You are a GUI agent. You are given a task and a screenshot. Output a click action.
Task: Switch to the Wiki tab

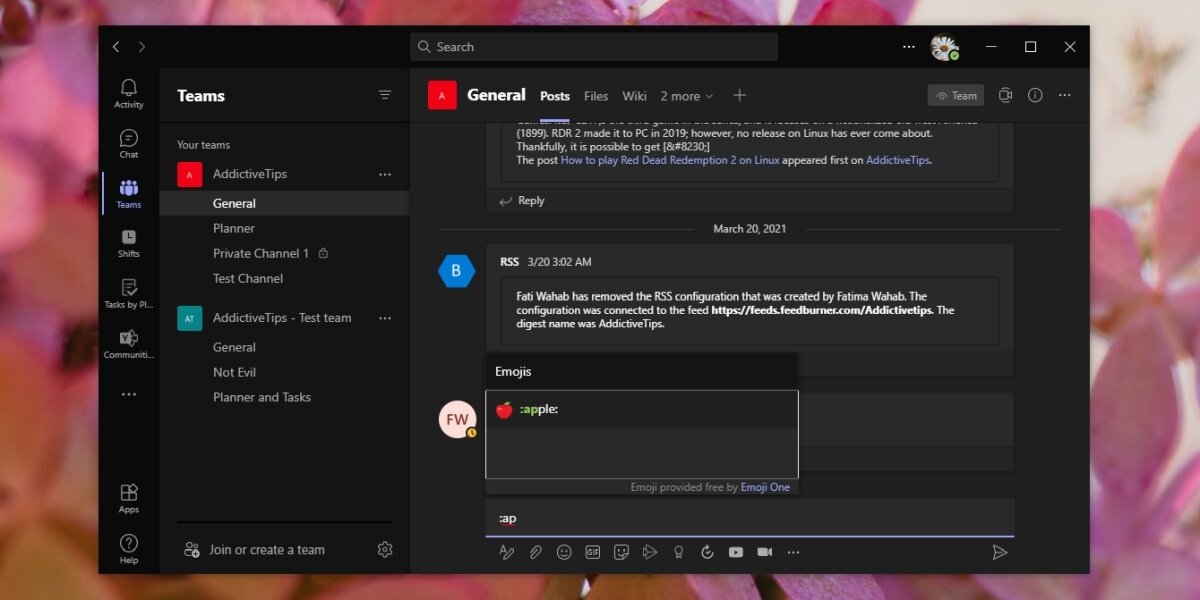pos(634,96)
